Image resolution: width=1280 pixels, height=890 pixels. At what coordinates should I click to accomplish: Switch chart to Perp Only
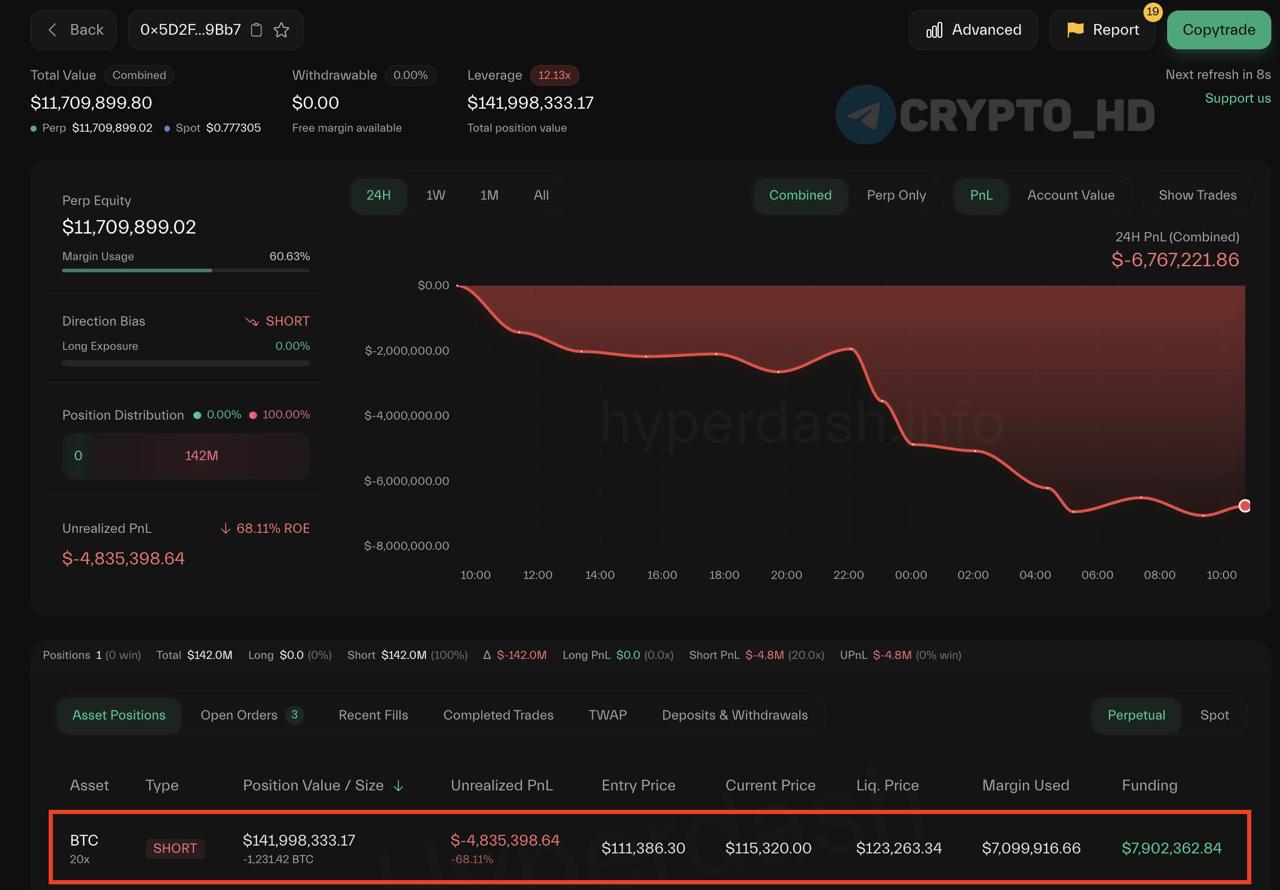tap(896, 195)
